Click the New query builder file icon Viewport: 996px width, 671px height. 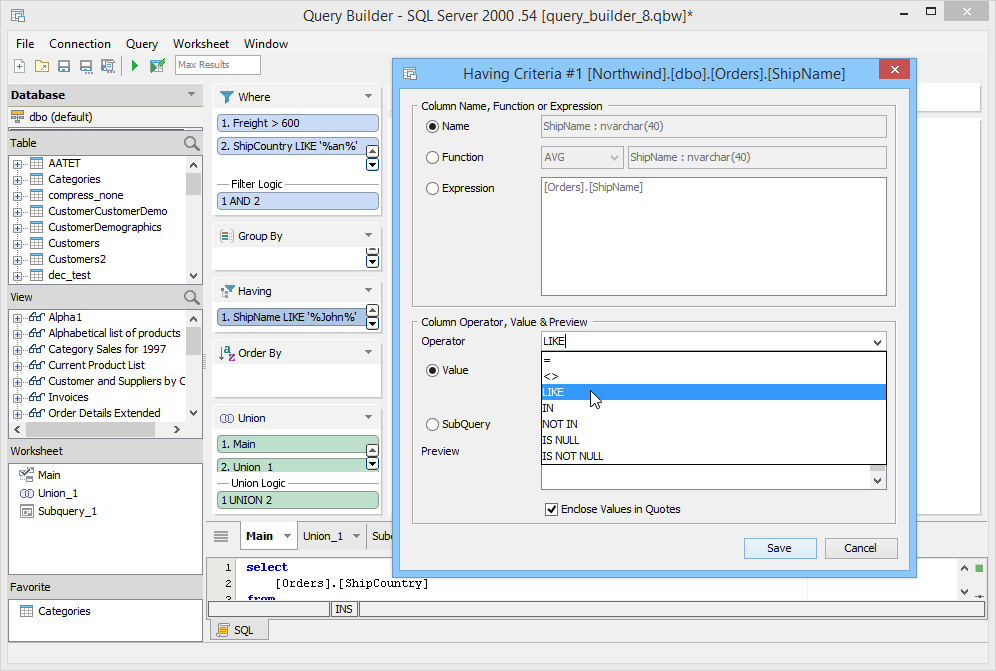click(x=20, y=65)
